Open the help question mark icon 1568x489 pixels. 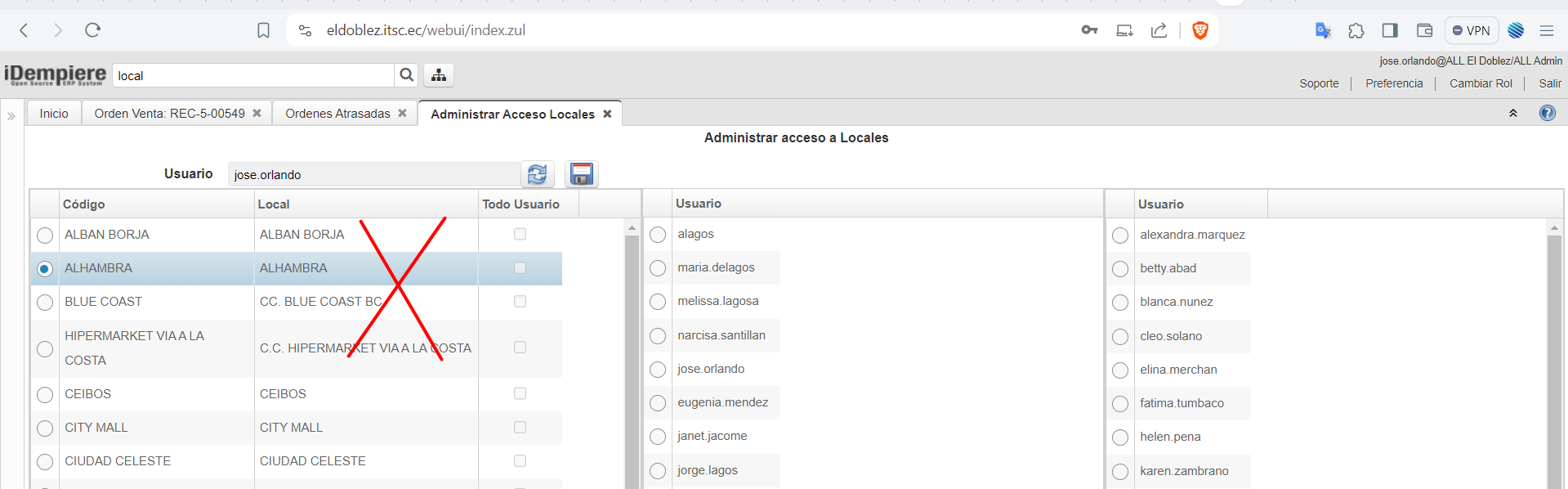(1547, 113)
